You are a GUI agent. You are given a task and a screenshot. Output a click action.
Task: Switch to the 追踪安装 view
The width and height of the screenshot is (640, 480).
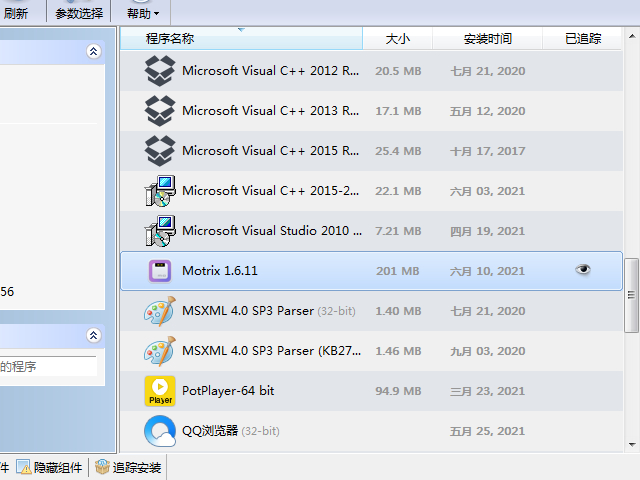128,467
